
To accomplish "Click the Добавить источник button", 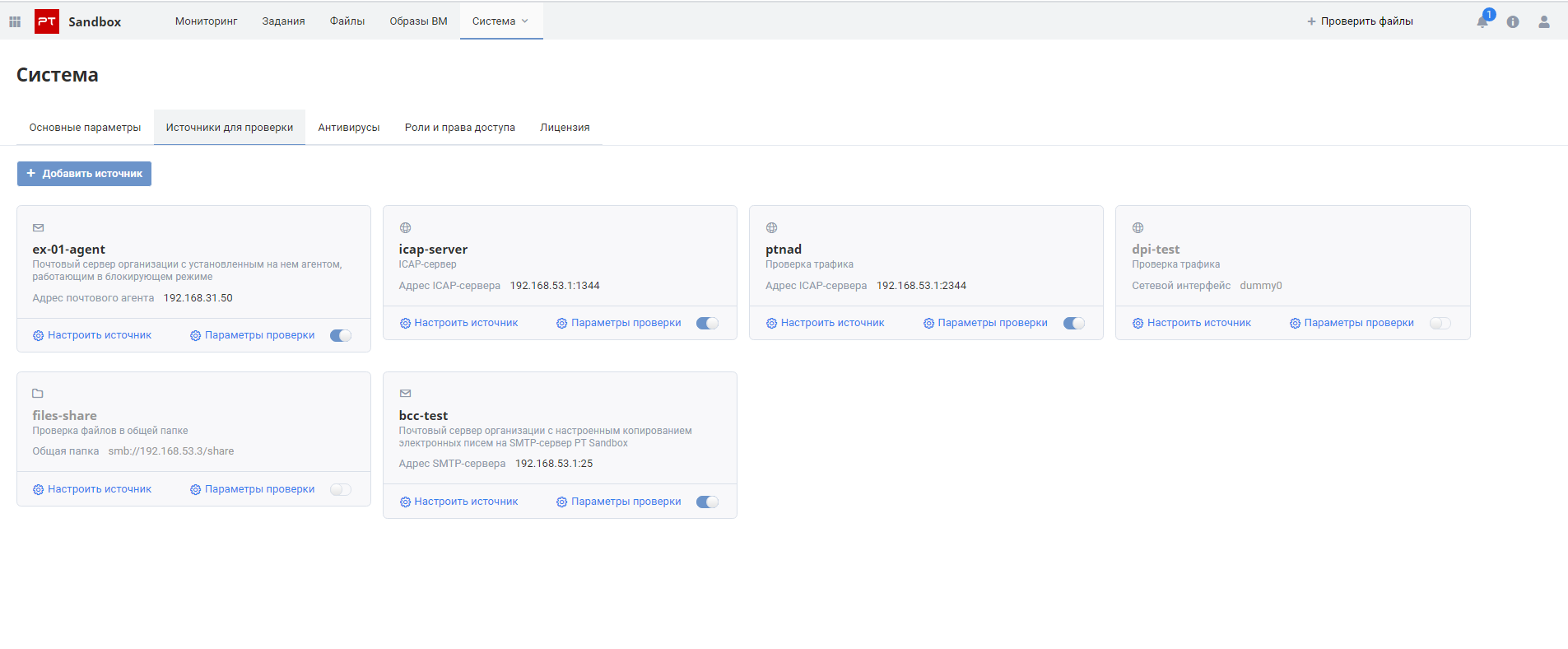I will click(x=84, y=174).
